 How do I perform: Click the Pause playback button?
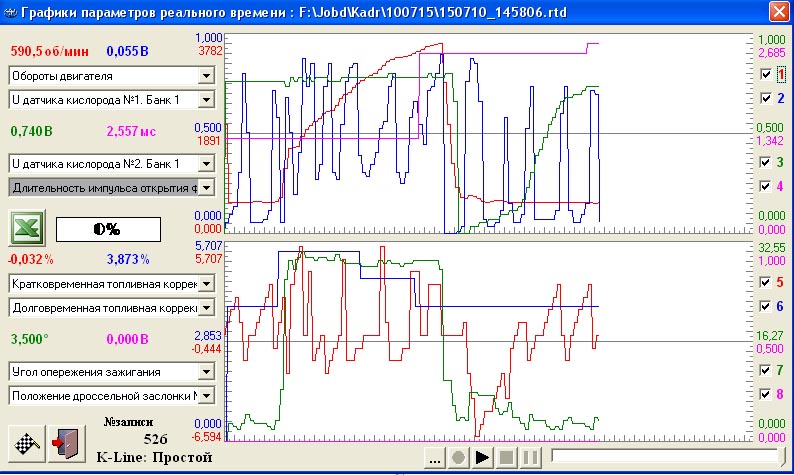(x=530, y=458)
